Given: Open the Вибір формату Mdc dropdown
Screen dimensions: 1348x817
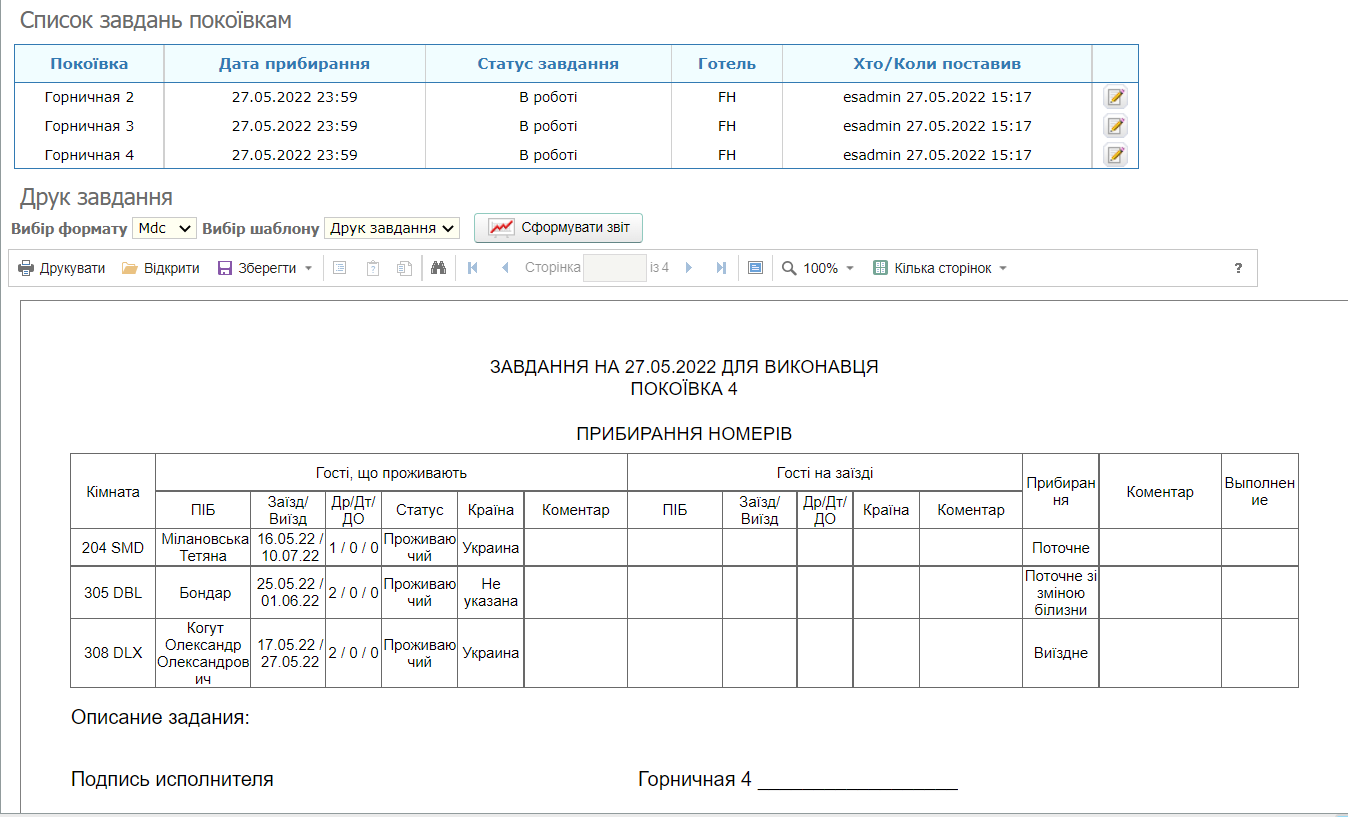Looking at the screenshot, I should point(165,228).
